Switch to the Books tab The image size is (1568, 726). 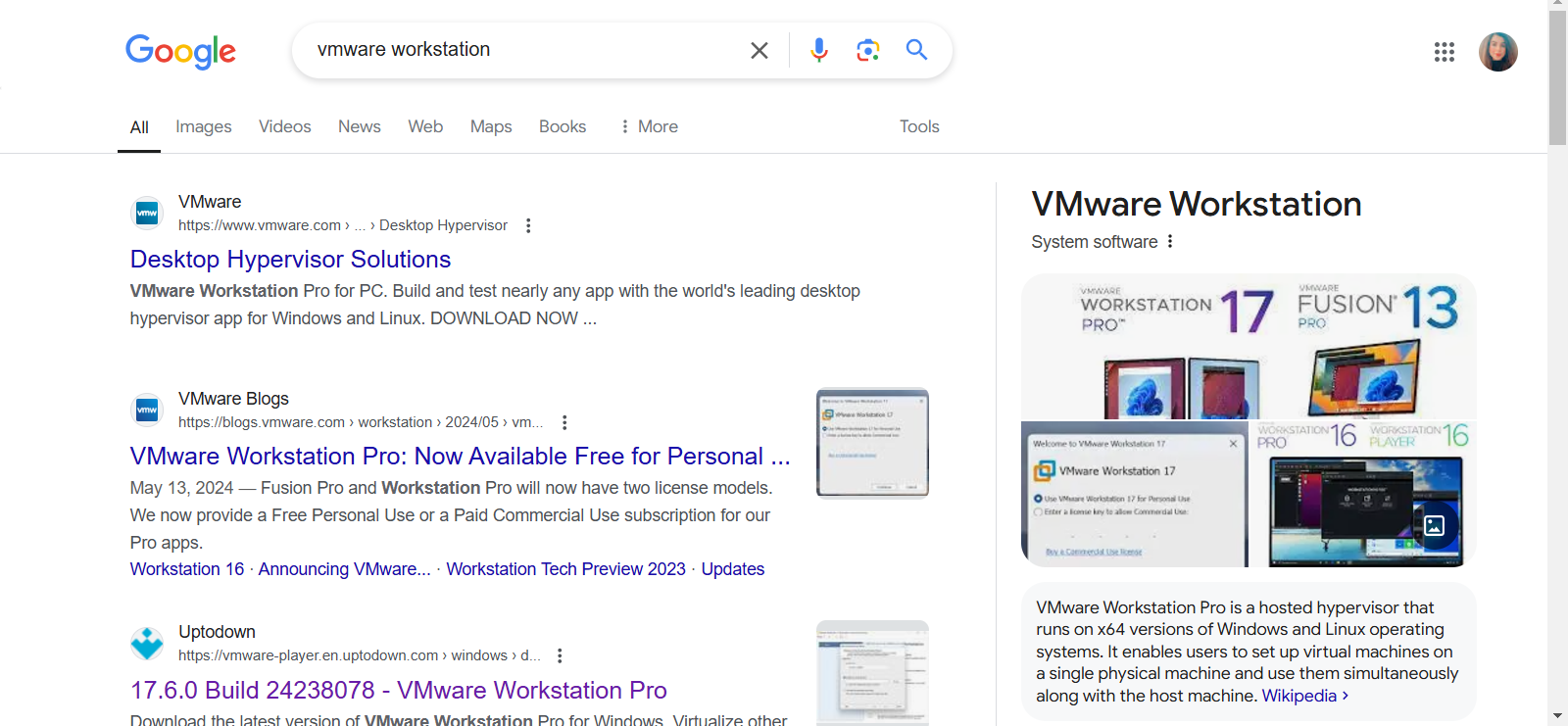(x=563, y=126)
